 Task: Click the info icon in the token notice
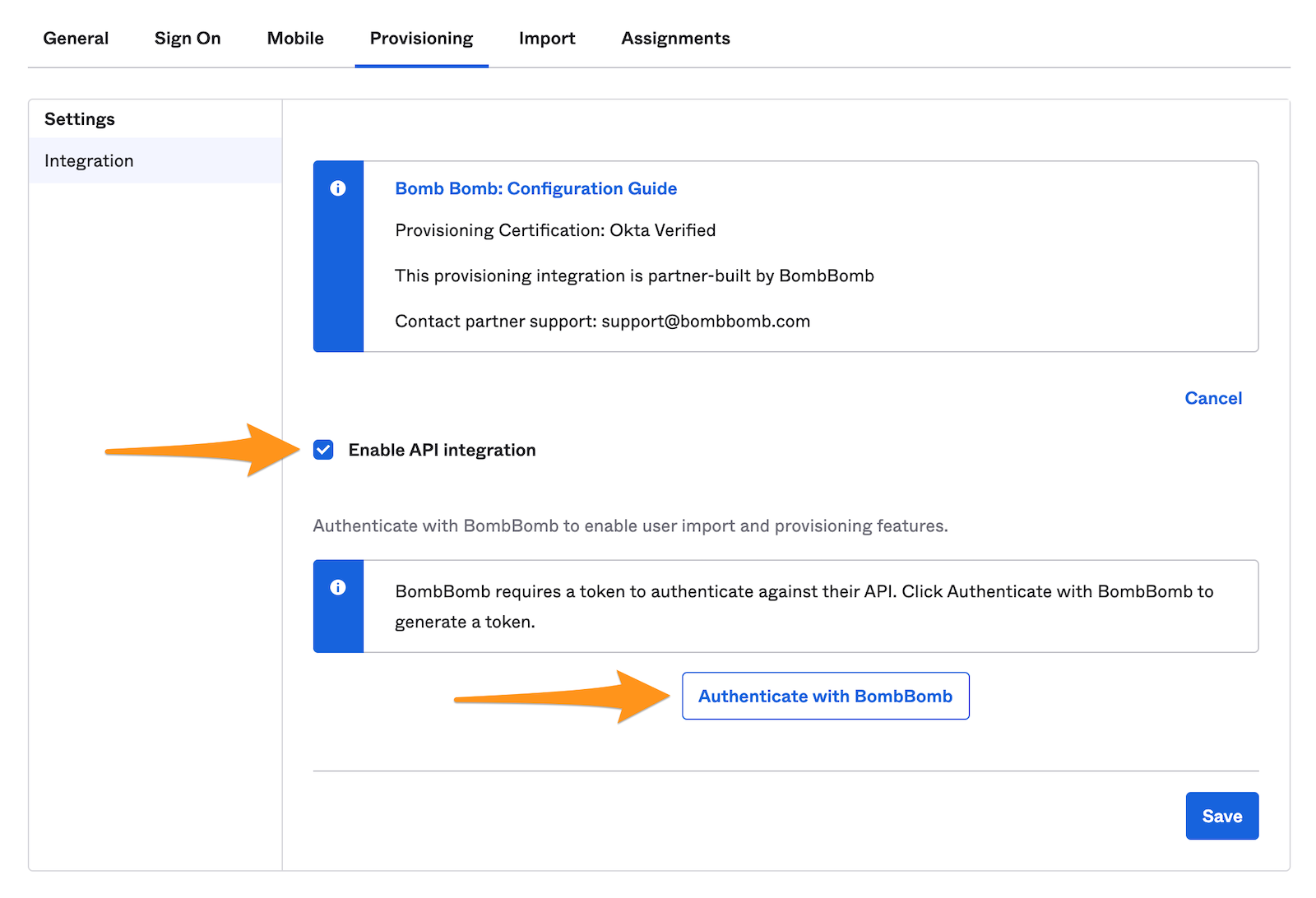338,587
